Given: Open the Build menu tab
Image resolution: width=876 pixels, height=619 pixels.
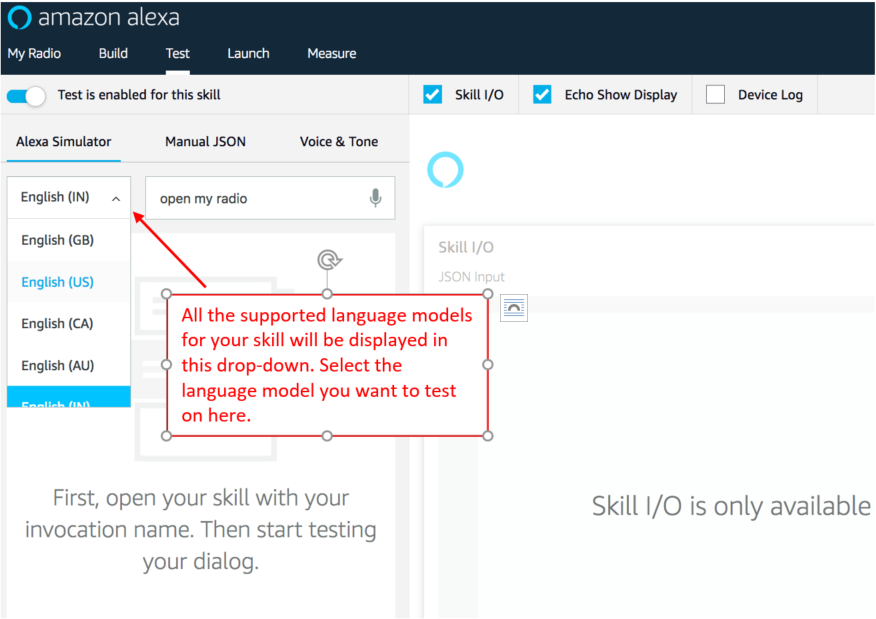Looking at the screenshot, I should tap(113, 54).
